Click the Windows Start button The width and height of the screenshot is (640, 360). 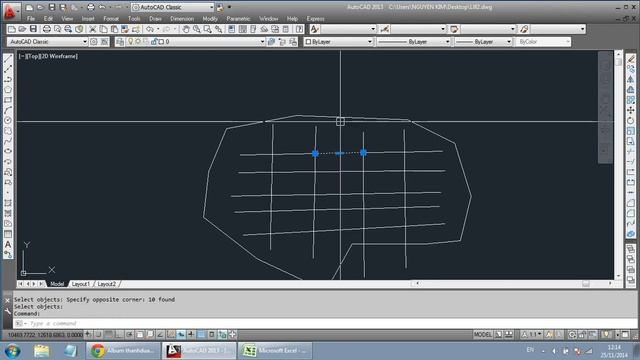12,351
